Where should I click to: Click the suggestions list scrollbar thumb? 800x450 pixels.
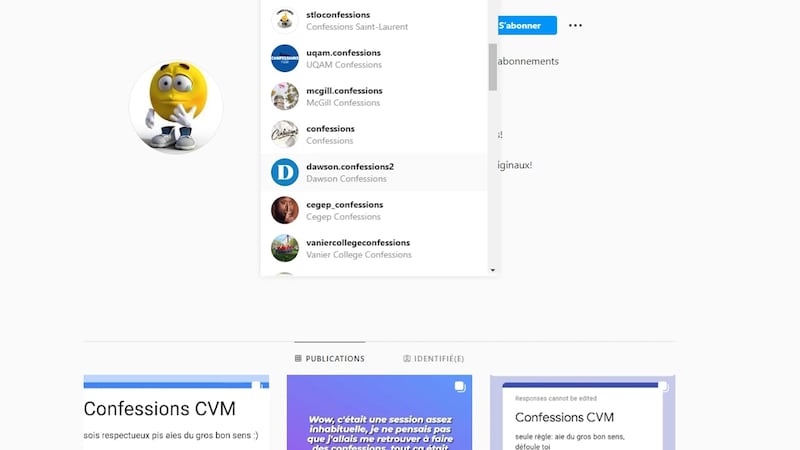pos(492,67)
